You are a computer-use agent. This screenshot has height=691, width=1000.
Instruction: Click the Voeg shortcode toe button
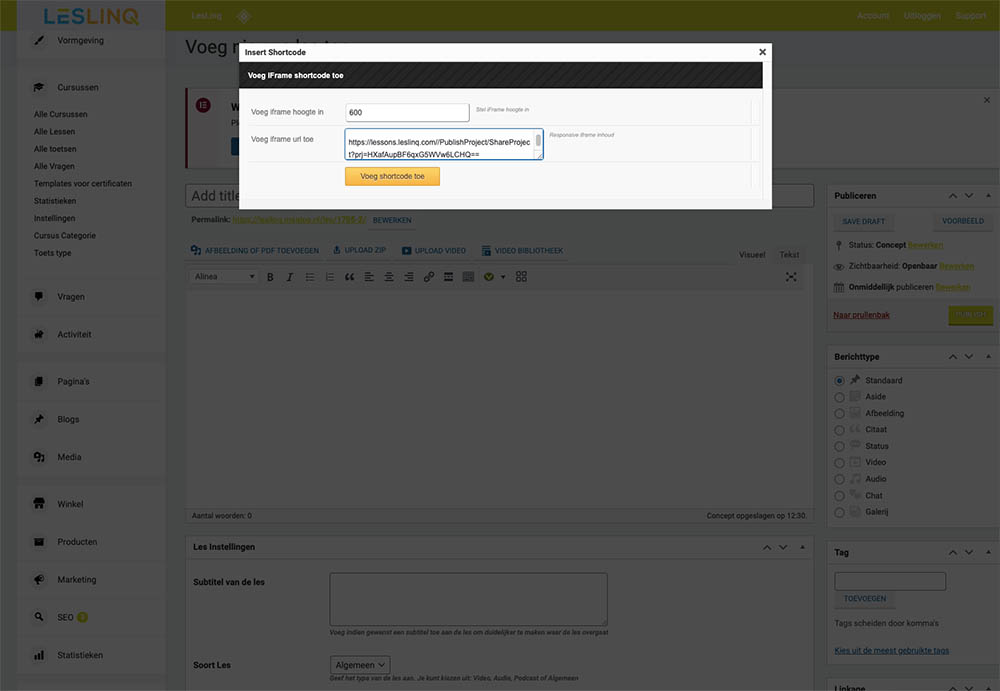(x=392, y=176)
